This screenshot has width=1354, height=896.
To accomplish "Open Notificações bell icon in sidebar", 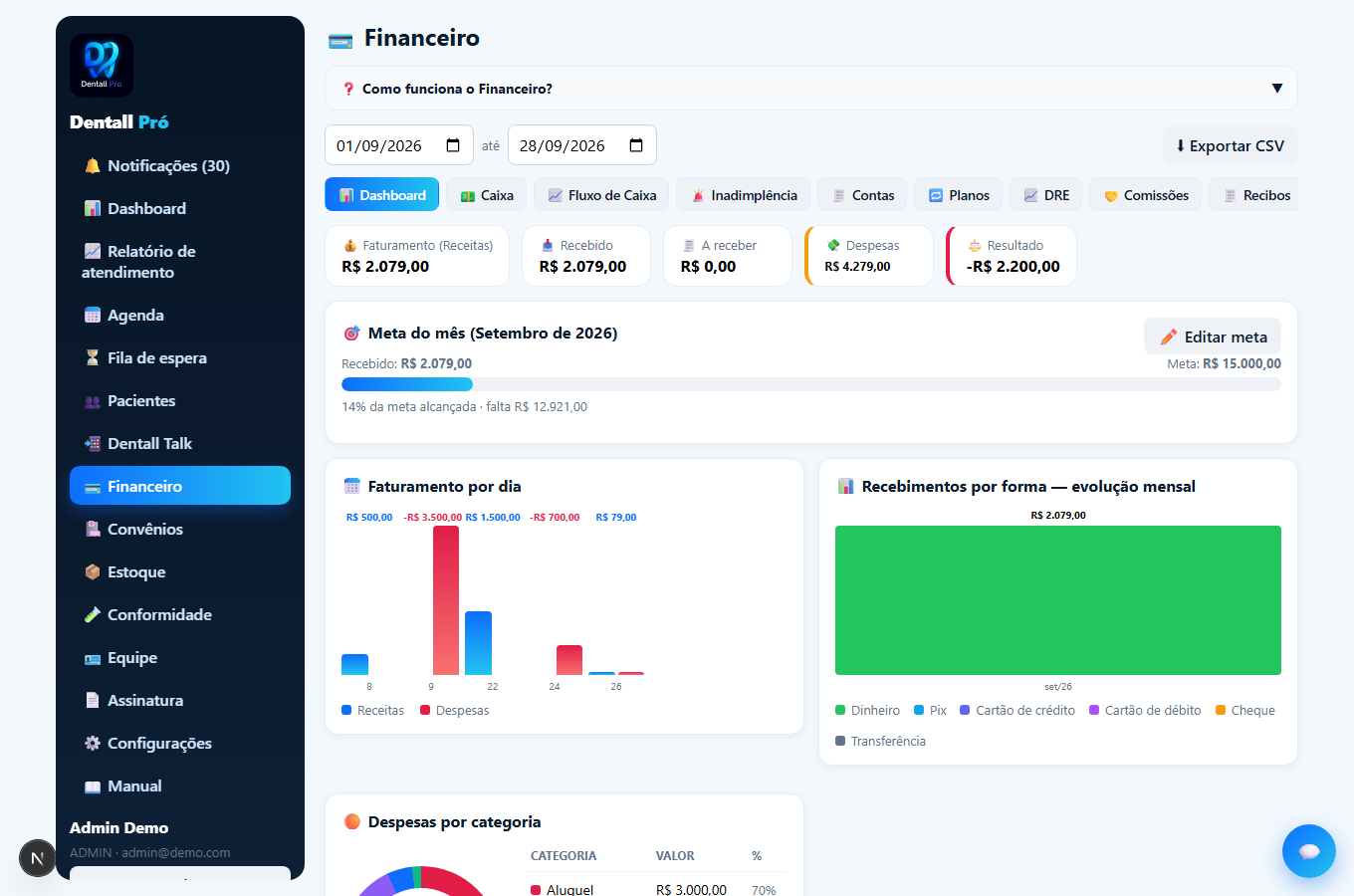I will [x=93, y=165].
